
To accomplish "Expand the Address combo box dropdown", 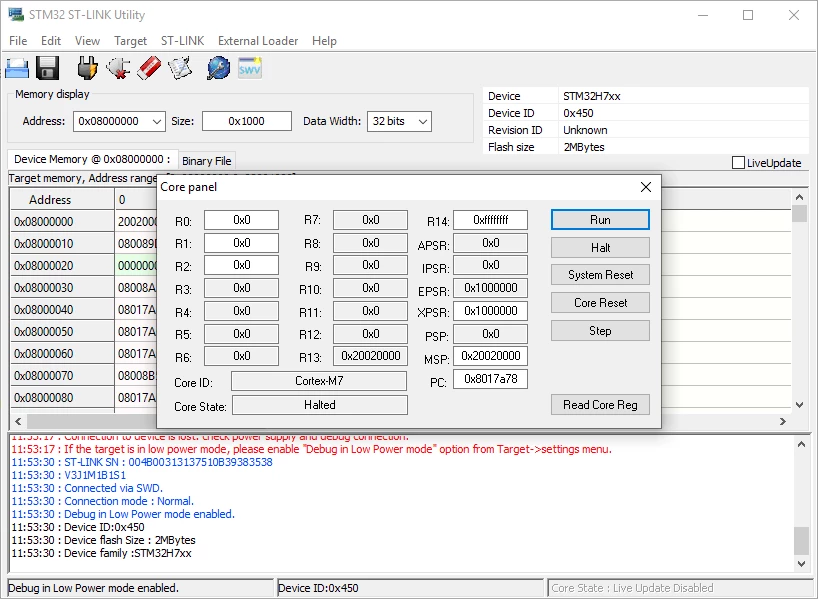I will pyautogui.click(x=157, y=122).
